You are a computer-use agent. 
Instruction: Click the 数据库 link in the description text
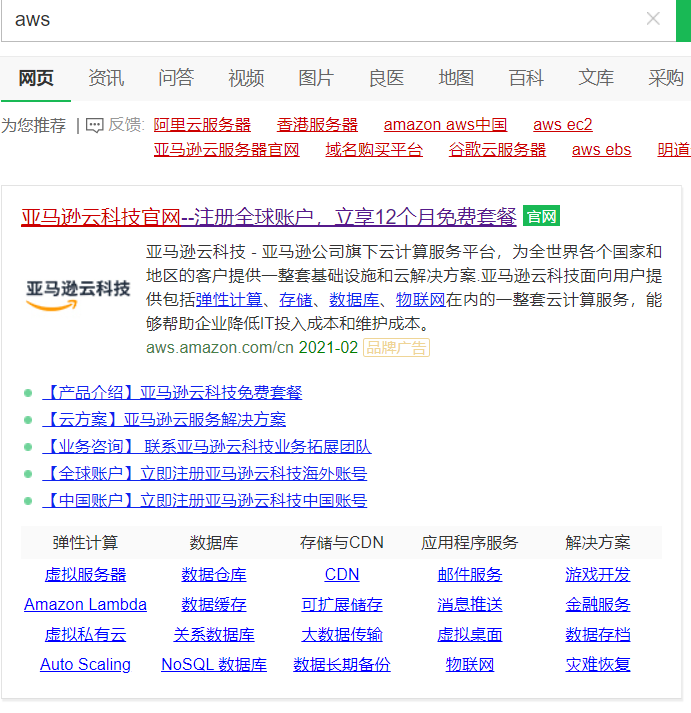(x=354, y=300)
